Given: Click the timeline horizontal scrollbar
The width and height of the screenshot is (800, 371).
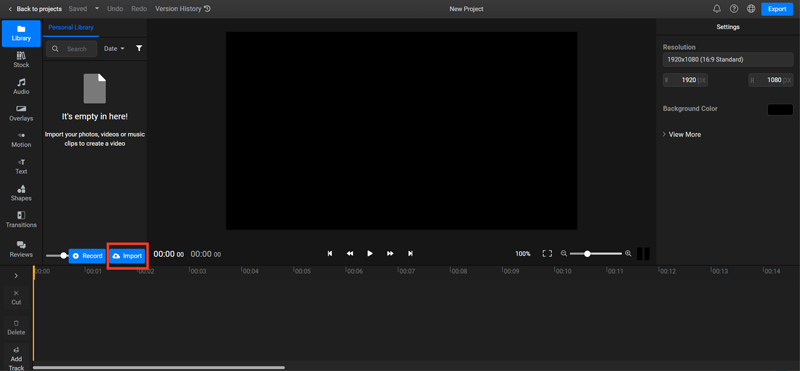Looking at the screenshot, I should coord(159,367).
